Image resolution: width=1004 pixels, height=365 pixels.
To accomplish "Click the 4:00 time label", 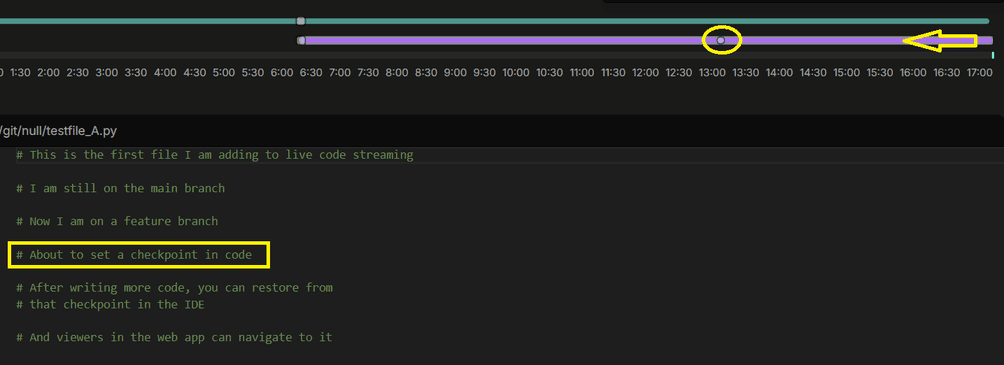I will pyautogui.click(x=165, y=72).
